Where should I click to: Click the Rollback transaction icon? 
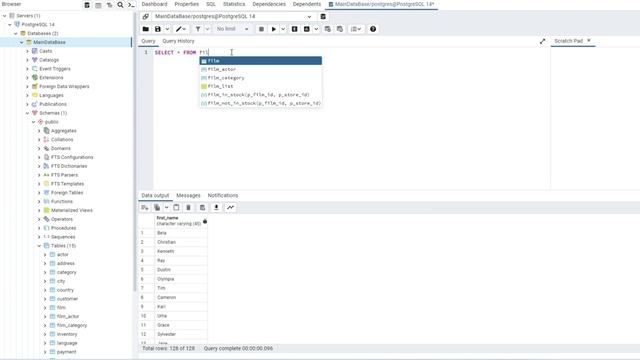tap(340, 29)
